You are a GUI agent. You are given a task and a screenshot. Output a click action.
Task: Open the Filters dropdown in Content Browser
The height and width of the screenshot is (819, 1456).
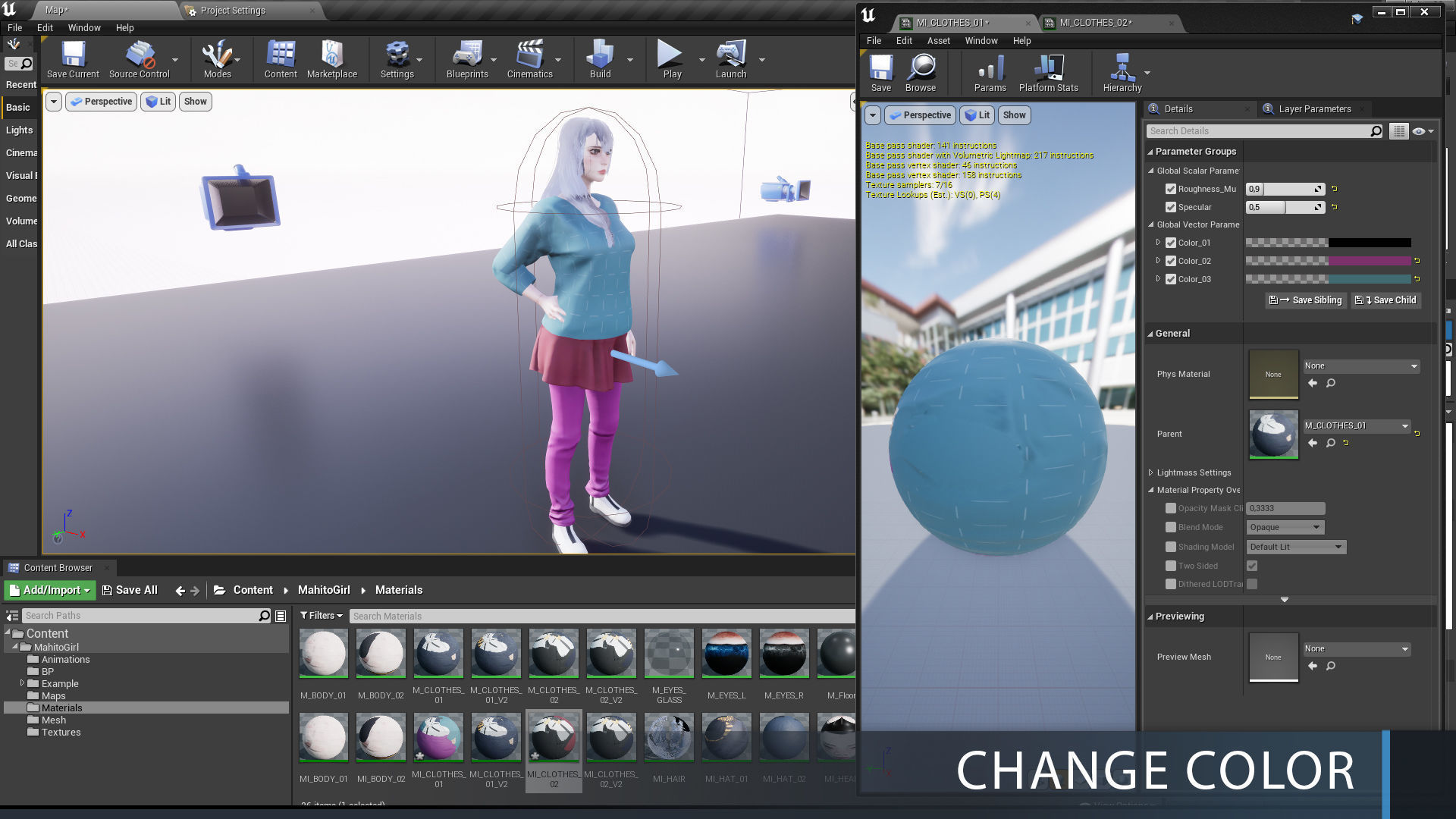pyautogui.click(x=321, y=616)
